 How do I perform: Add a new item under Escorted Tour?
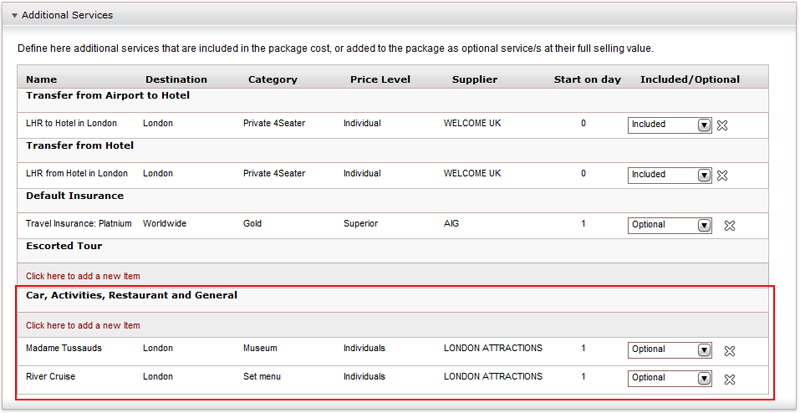(83, 276)
